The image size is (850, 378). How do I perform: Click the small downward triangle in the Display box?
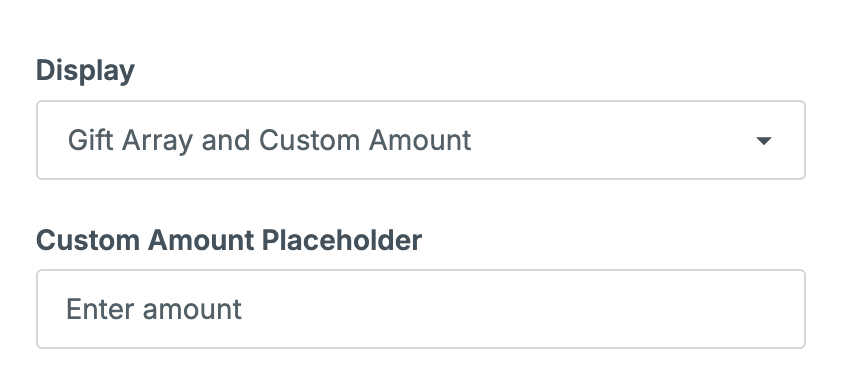(x=763, y=141)
